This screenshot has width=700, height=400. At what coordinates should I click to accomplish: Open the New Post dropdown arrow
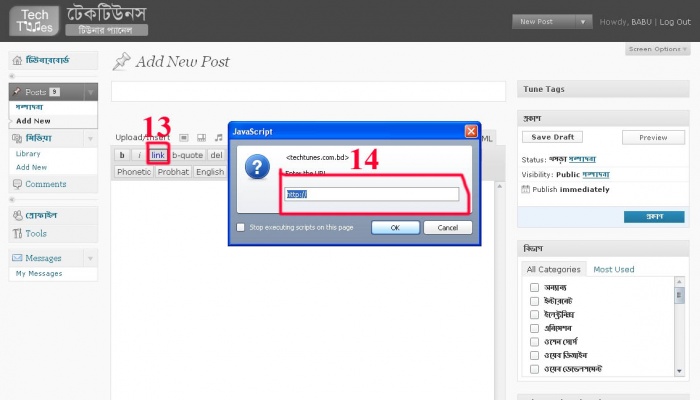pos(583,21)
